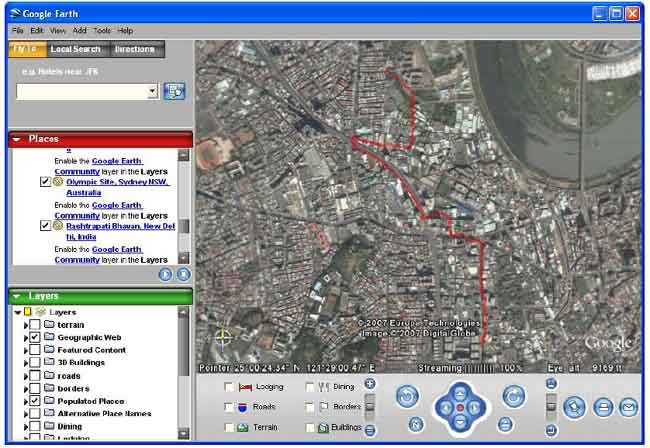The height and width of the screenshot is (448, 650).
Task: Open the Add menu
Action: click(x=79, y=31)
